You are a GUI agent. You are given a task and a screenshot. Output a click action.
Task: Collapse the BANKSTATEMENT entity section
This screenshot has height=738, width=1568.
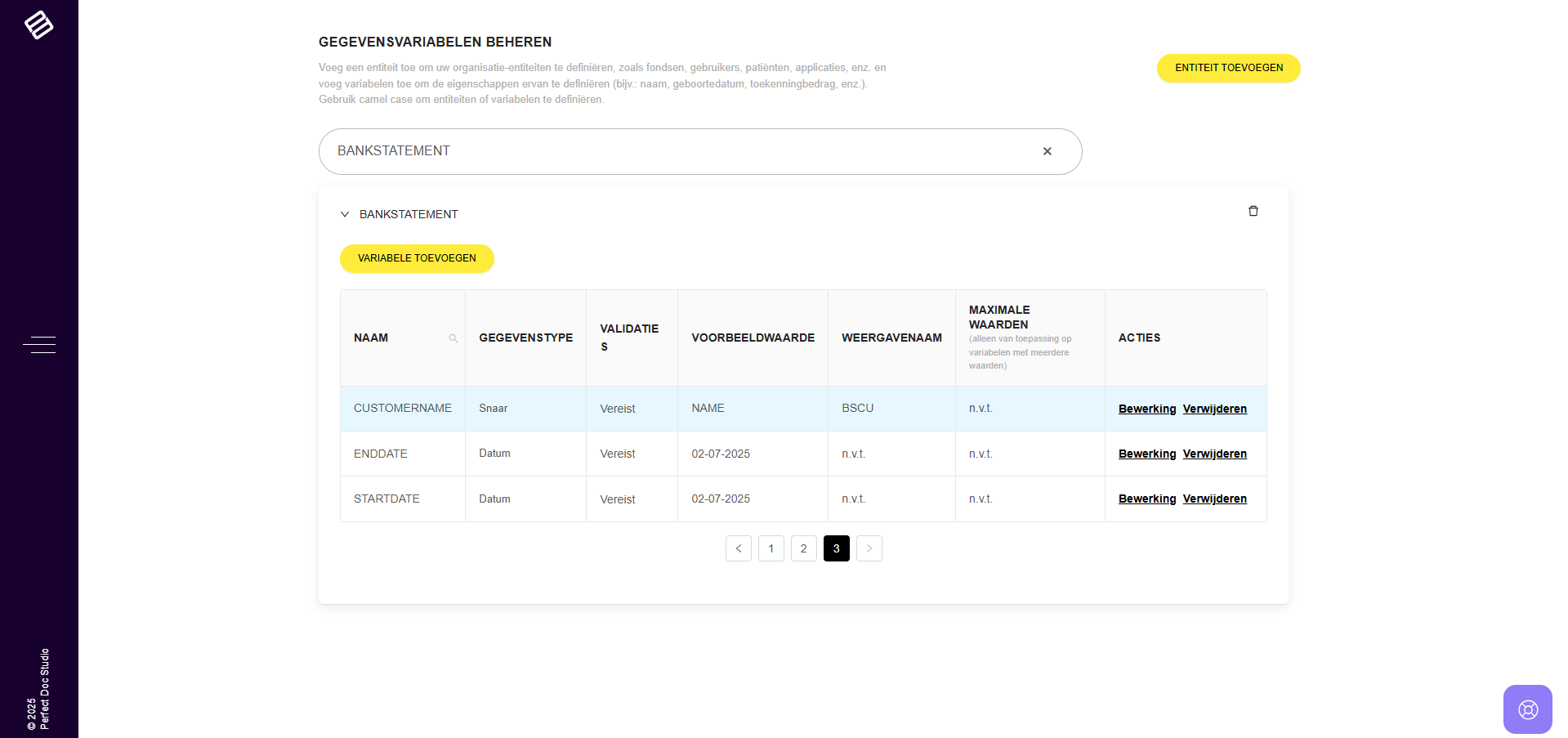pos(345,214)
